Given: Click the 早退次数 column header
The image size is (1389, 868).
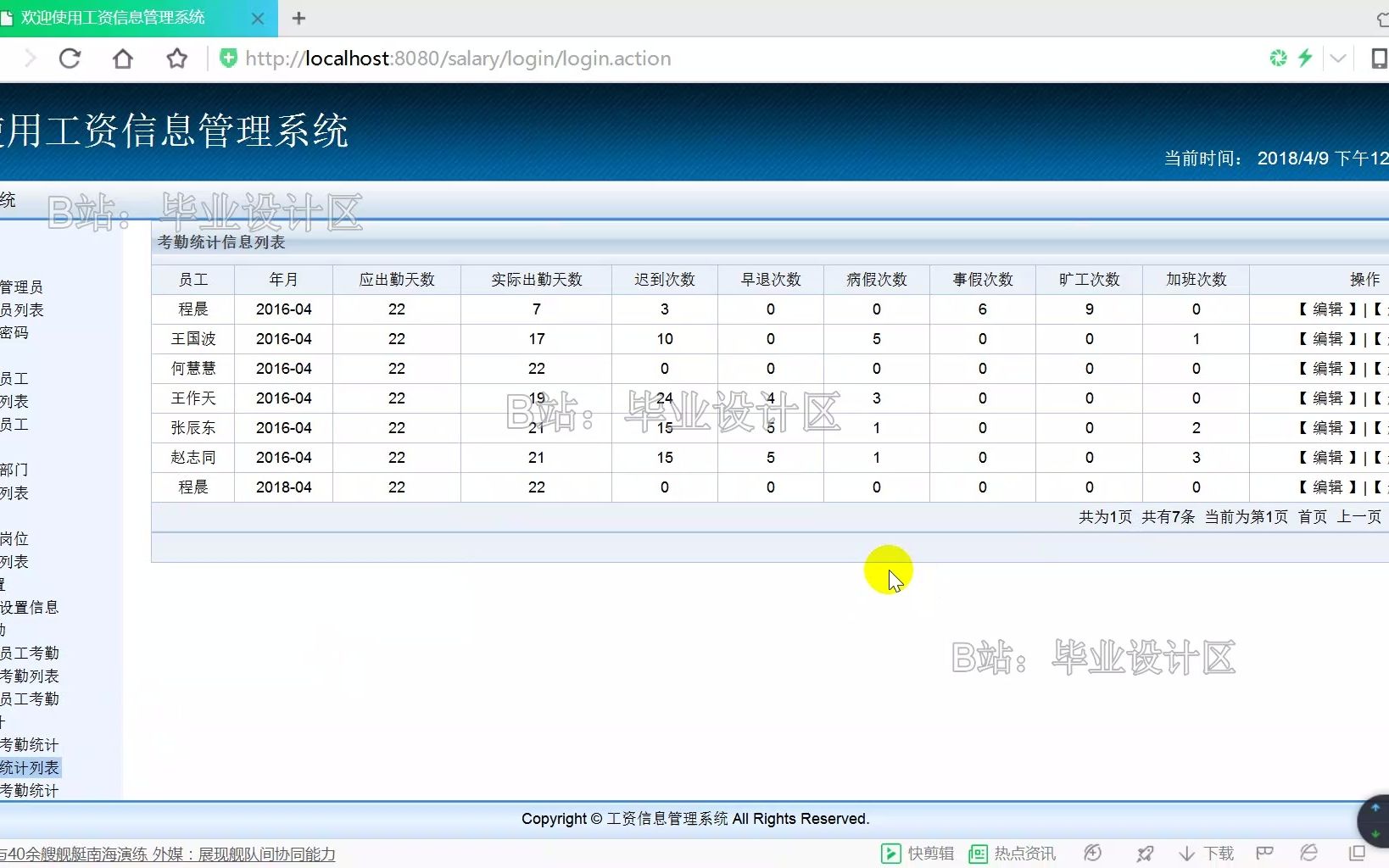Looking at the screenshot, I should point(771,280).
